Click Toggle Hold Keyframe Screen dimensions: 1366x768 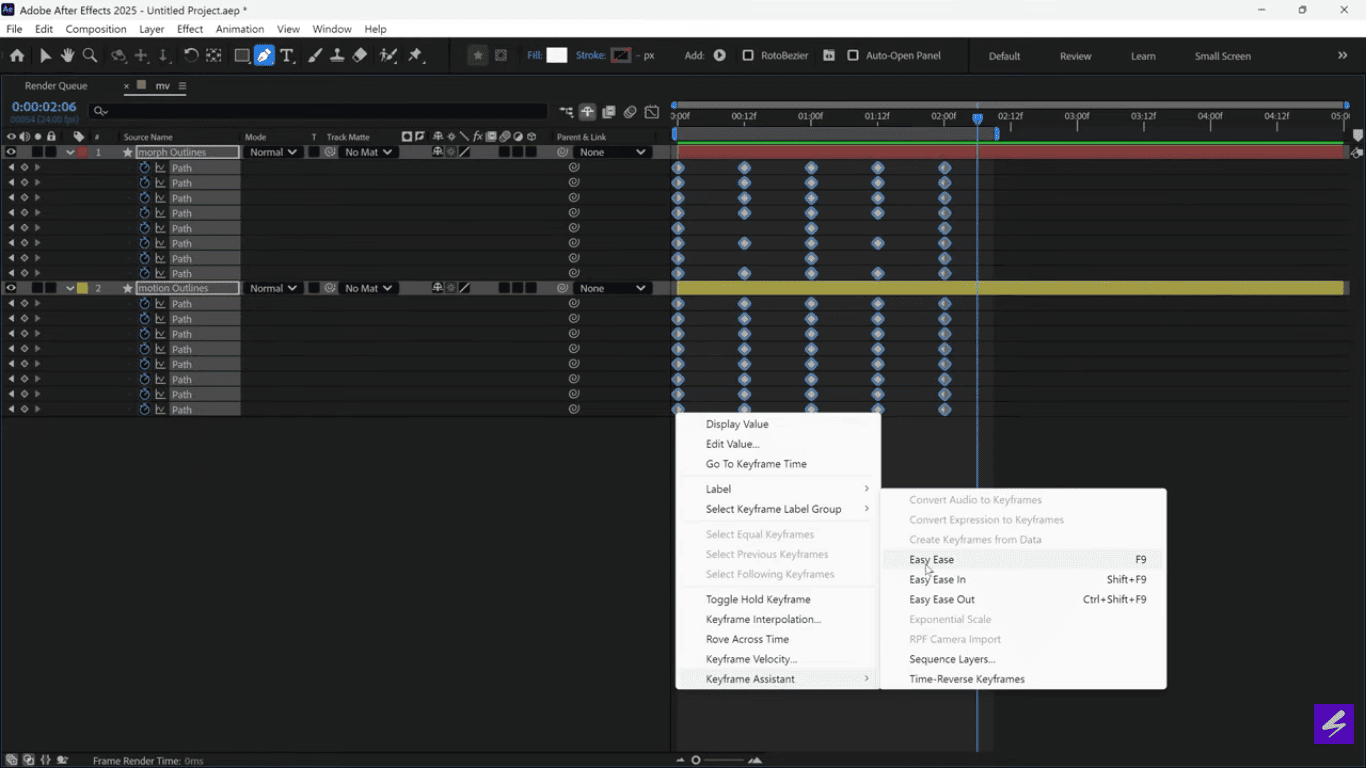pyautogui.click(x=778, y=600)
